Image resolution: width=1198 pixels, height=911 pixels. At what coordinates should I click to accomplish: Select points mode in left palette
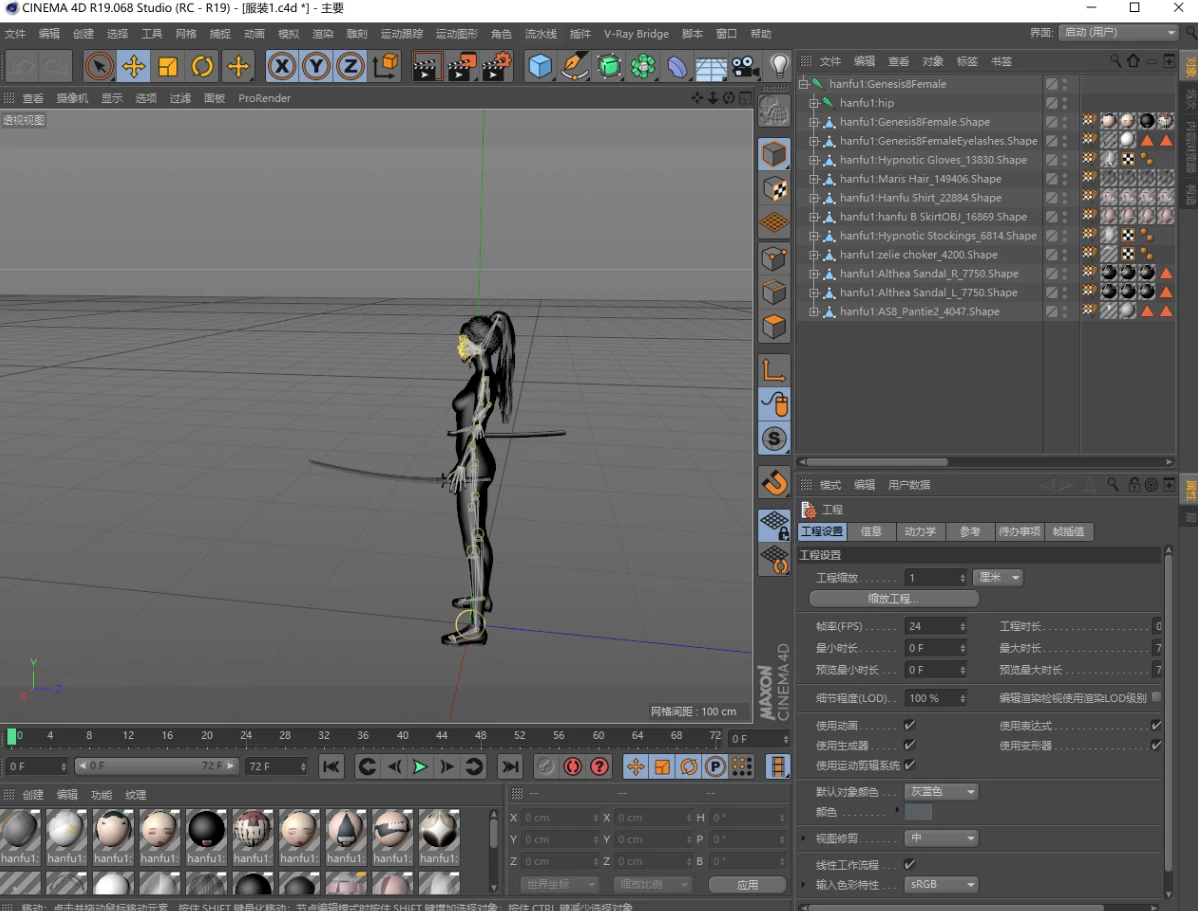tap(774, 258)
